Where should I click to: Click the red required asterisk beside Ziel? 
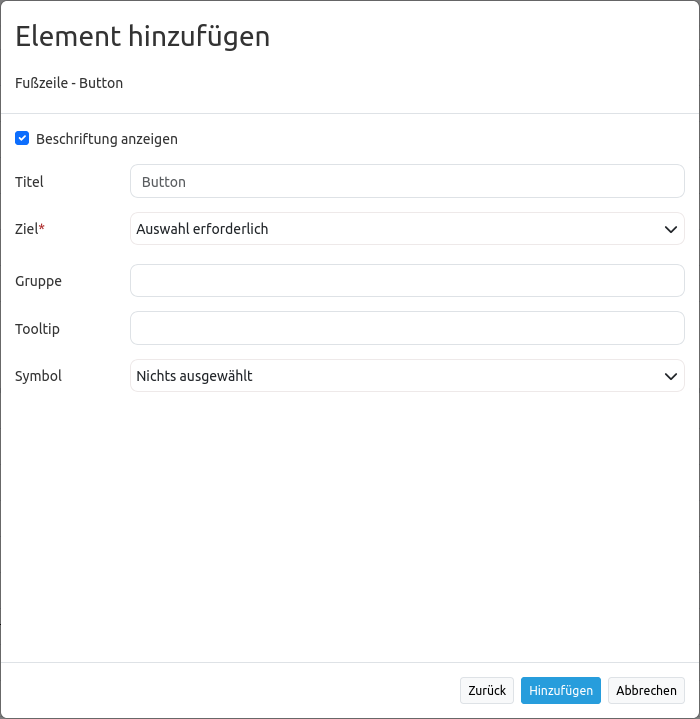[42, 228]
